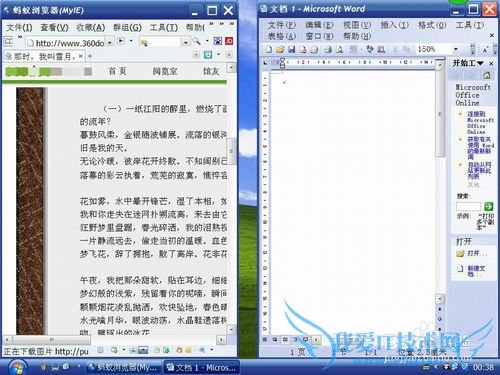Click the 首页 link on the webpage

118,71
